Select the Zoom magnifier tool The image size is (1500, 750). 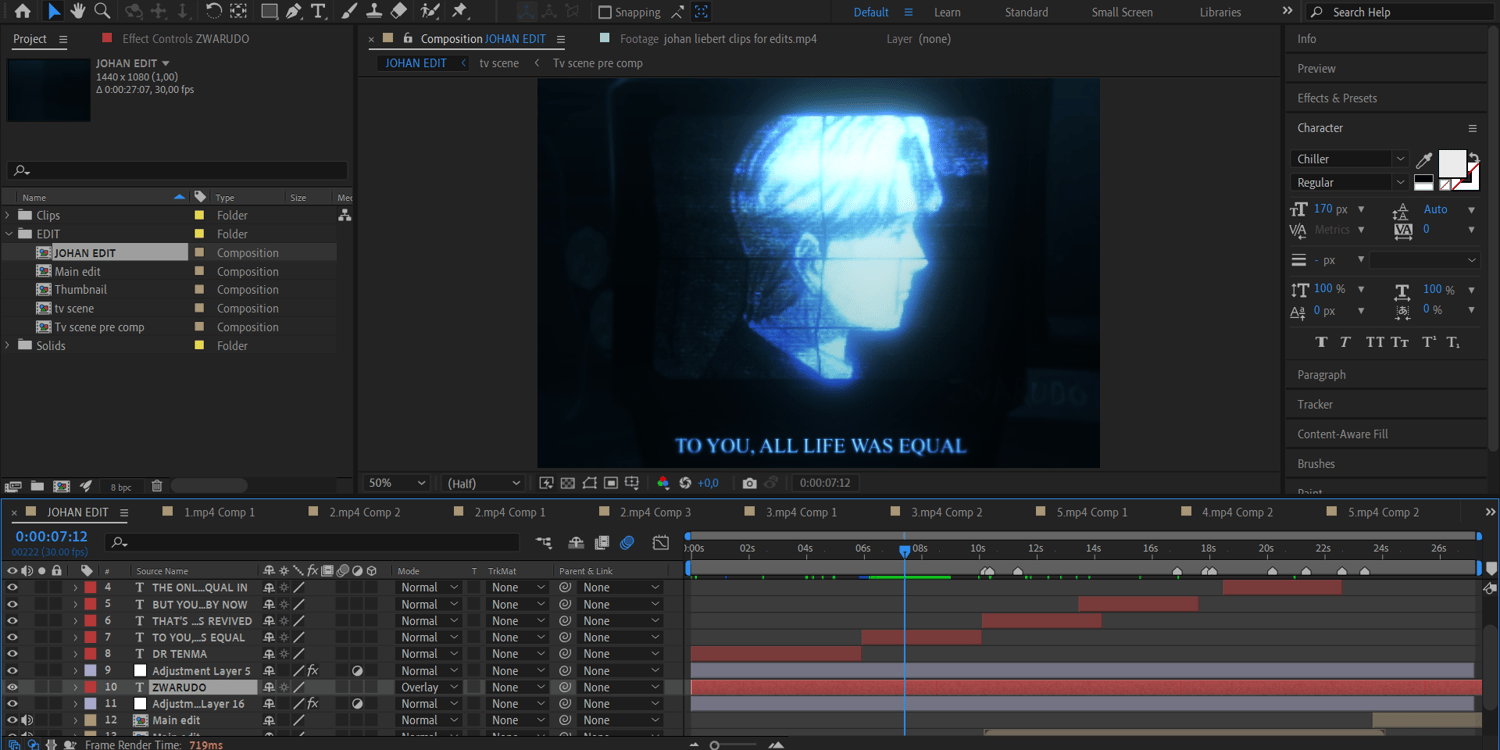102,11
